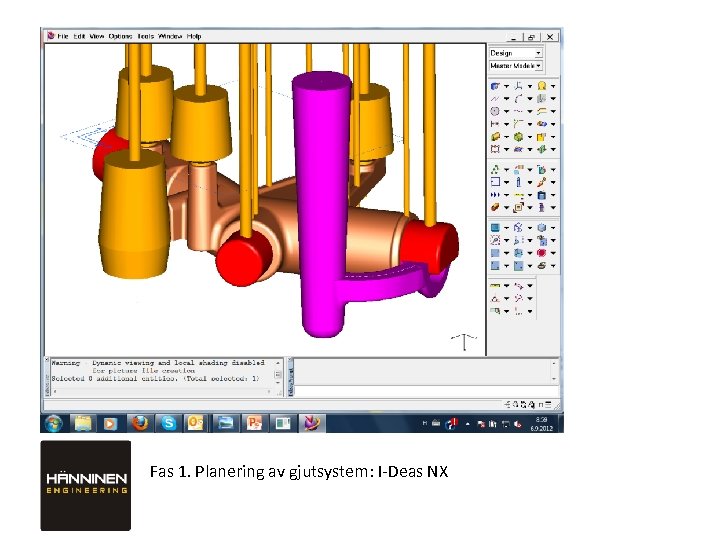Open Windows Explorer from the taskbar
This screenshot has height=540, width=720.
click(x=83, y=423)
